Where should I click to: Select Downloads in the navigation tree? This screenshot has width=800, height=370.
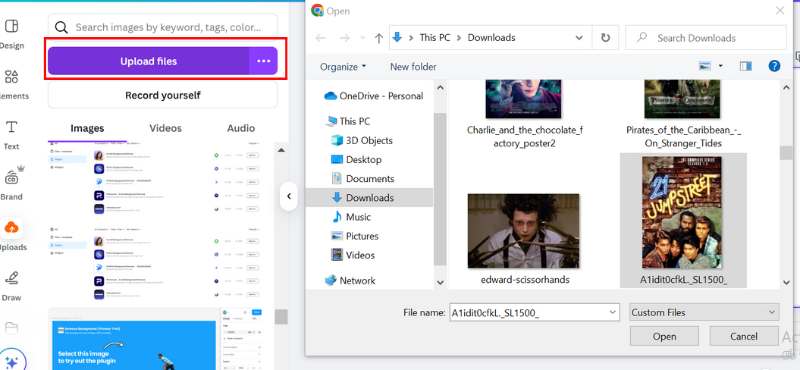pyautogui.click(x=369, y=198)
